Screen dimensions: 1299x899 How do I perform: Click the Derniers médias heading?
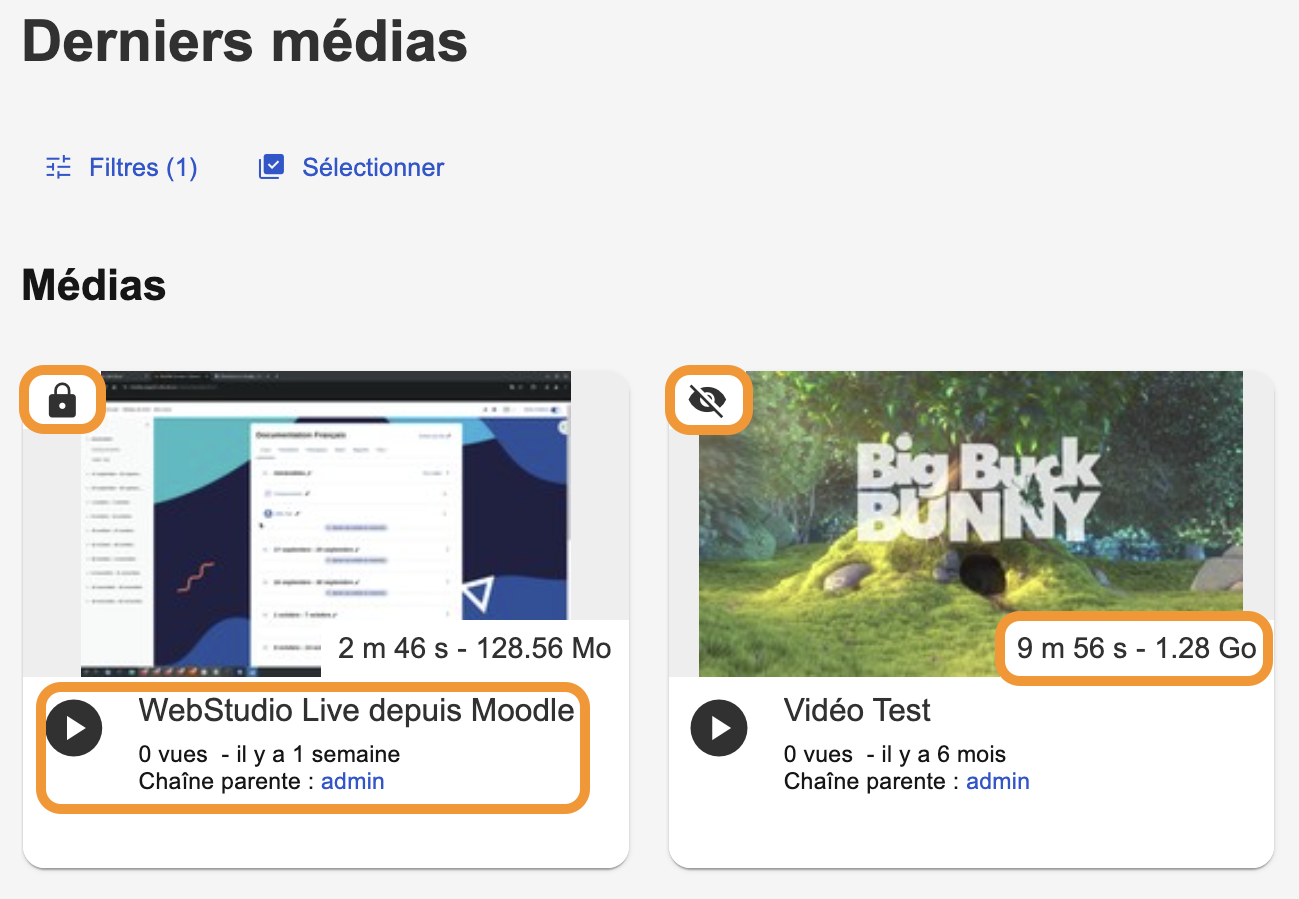[245, 42]
